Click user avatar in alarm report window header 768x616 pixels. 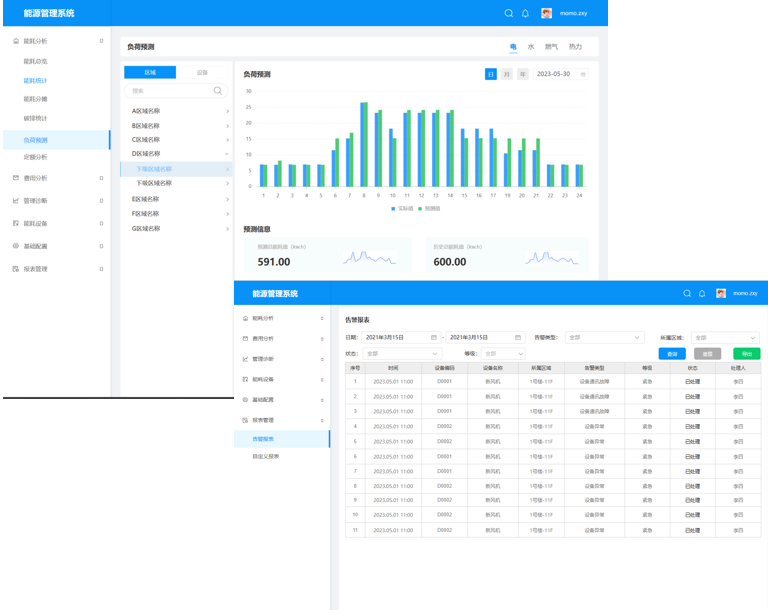[721, 293]
